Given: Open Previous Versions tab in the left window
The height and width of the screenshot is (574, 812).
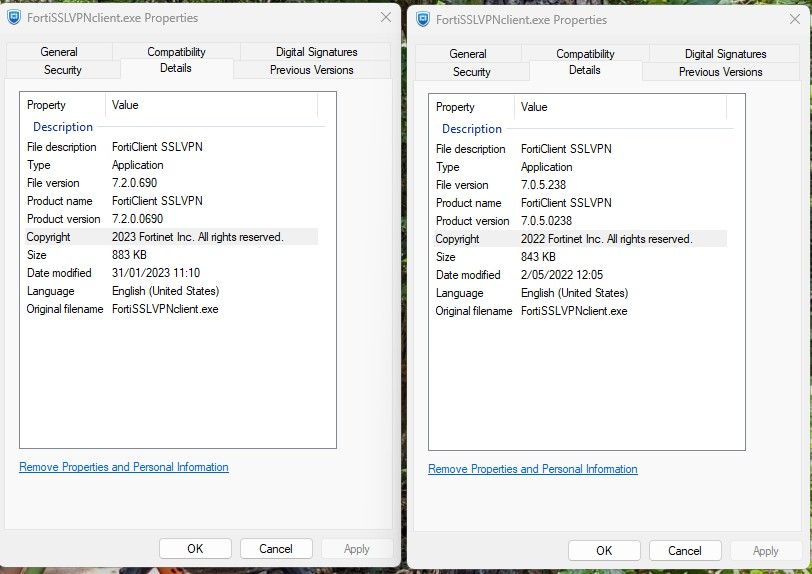Looking at the screenshot, I should 312,70.
